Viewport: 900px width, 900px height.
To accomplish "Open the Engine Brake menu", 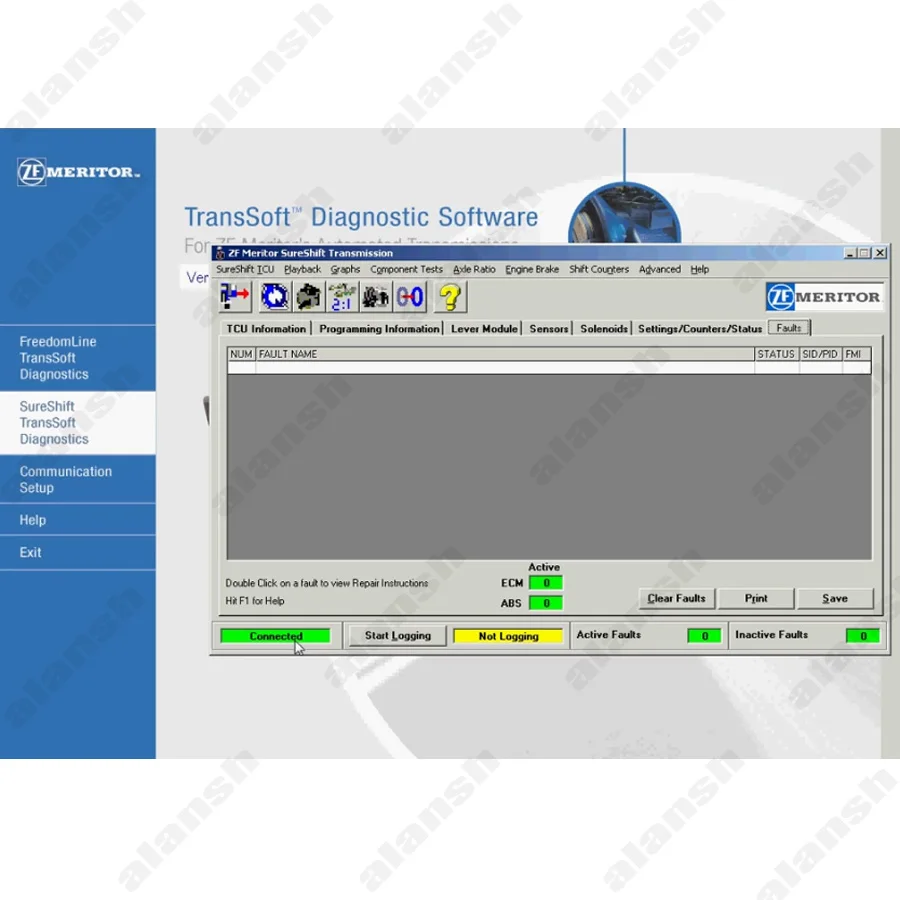I will pos(532,269).
